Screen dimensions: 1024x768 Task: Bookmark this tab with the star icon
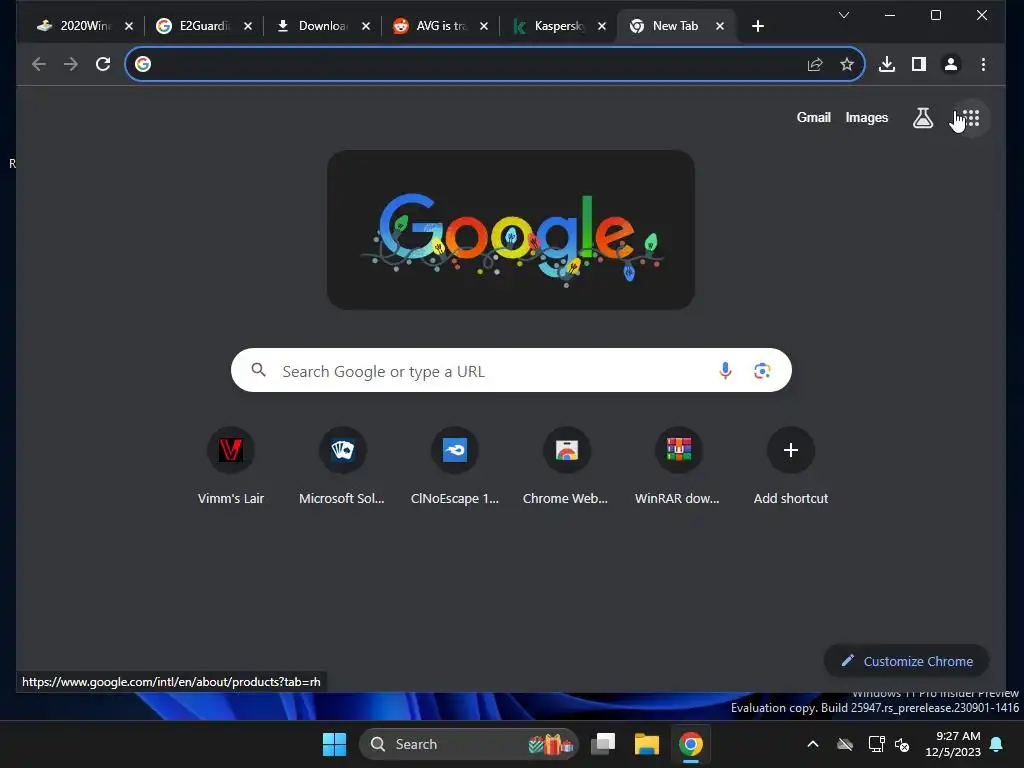click(x=846, y=64)
